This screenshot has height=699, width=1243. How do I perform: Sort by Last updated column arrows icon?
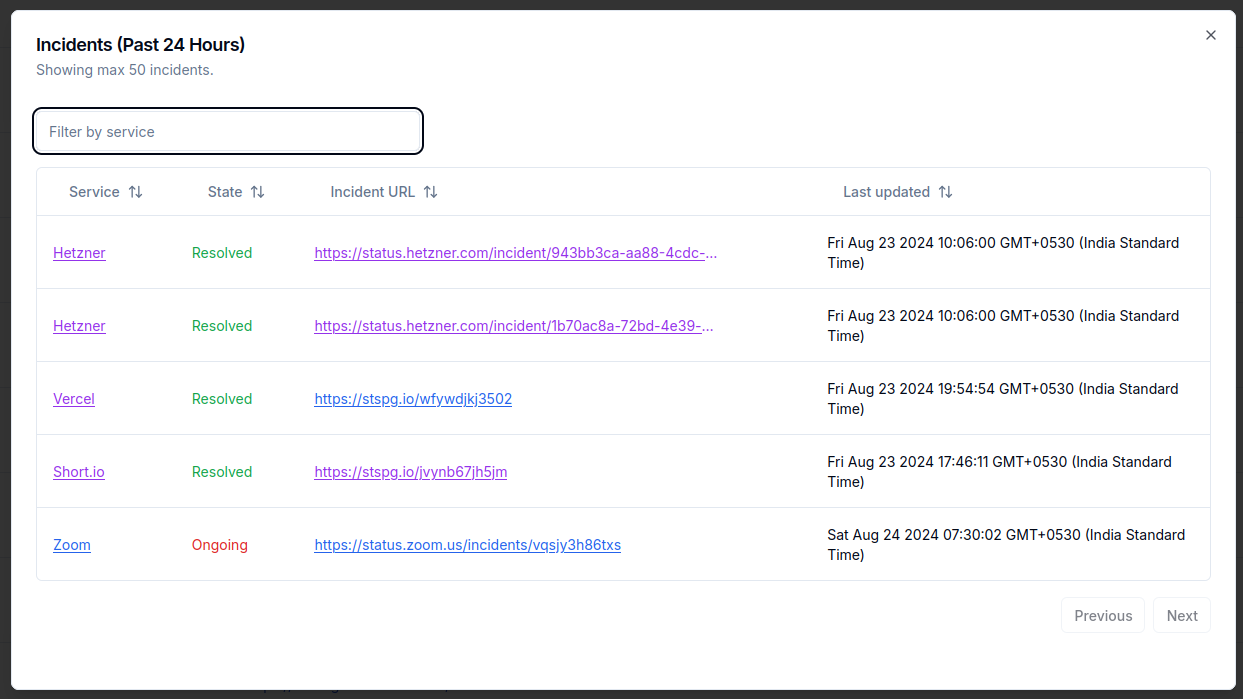[945, 192]
